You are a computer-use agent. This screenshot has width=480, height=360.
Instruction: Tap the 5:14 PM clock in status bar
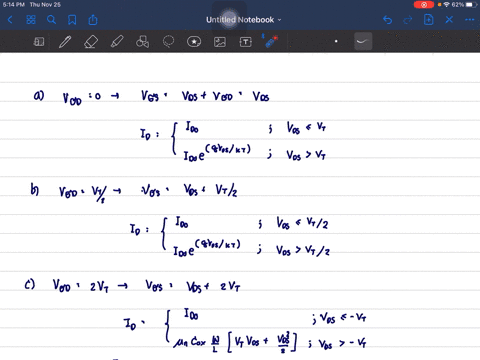pos(14,5)
